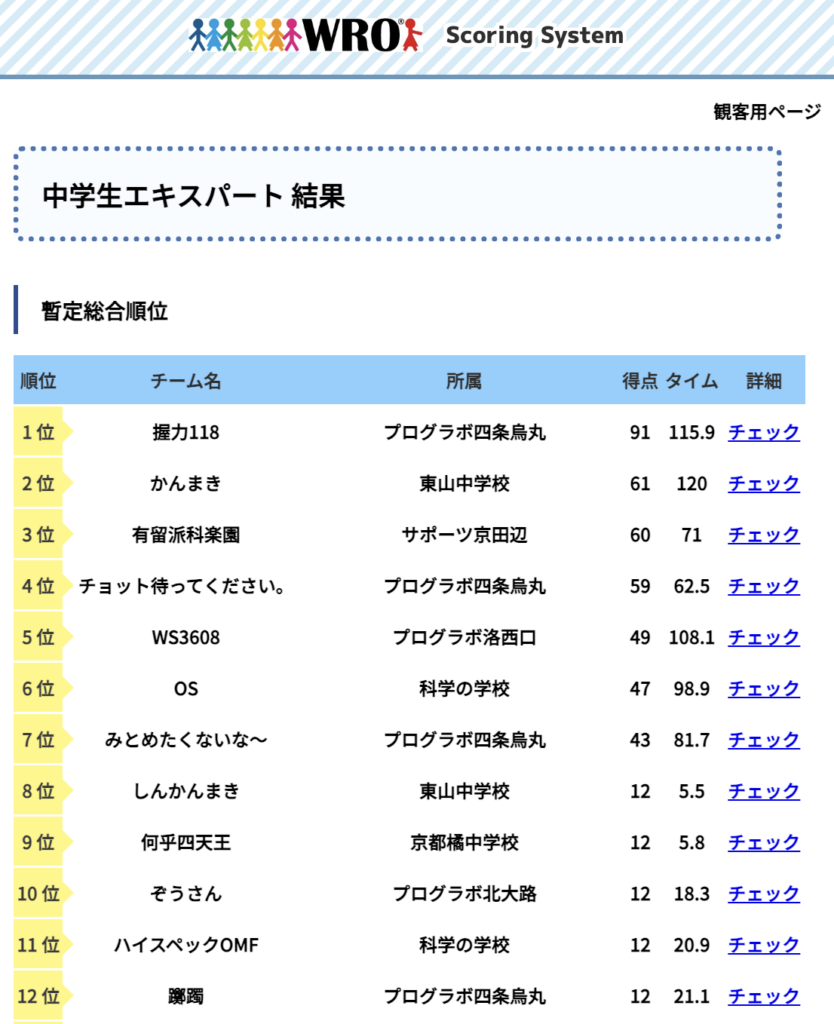
Task: Click チェック link for 何乎四天王
Action: point(763,843)
